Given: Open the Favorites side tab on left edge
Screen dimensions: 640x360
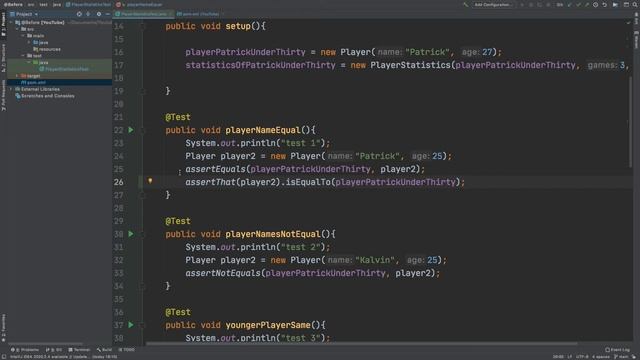Looking at the screenshot, I should pos(3,328).
